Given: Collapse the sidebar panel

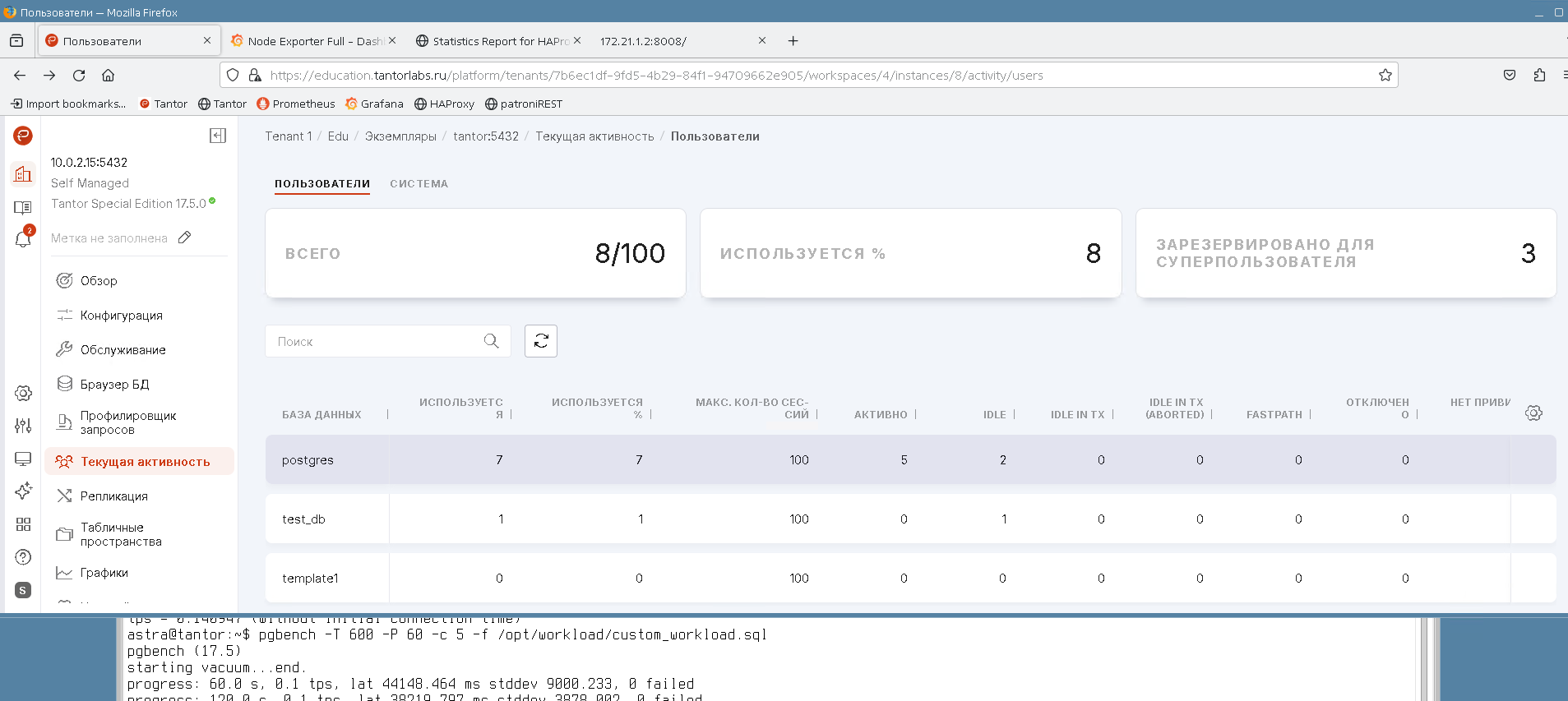Looking at the screenshot, I should click(x=217, y=136).
